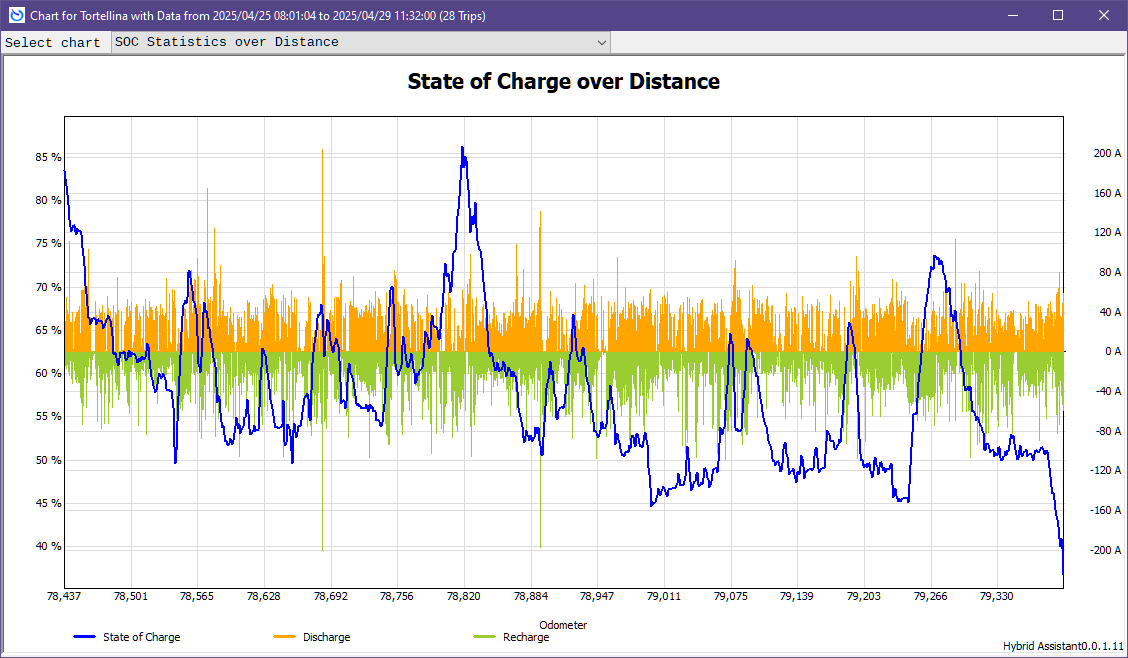Screen dimensions: 1128x658
Task: Click the 'Select chart' label
Action: pyautogui.click(x=53, y=43)
